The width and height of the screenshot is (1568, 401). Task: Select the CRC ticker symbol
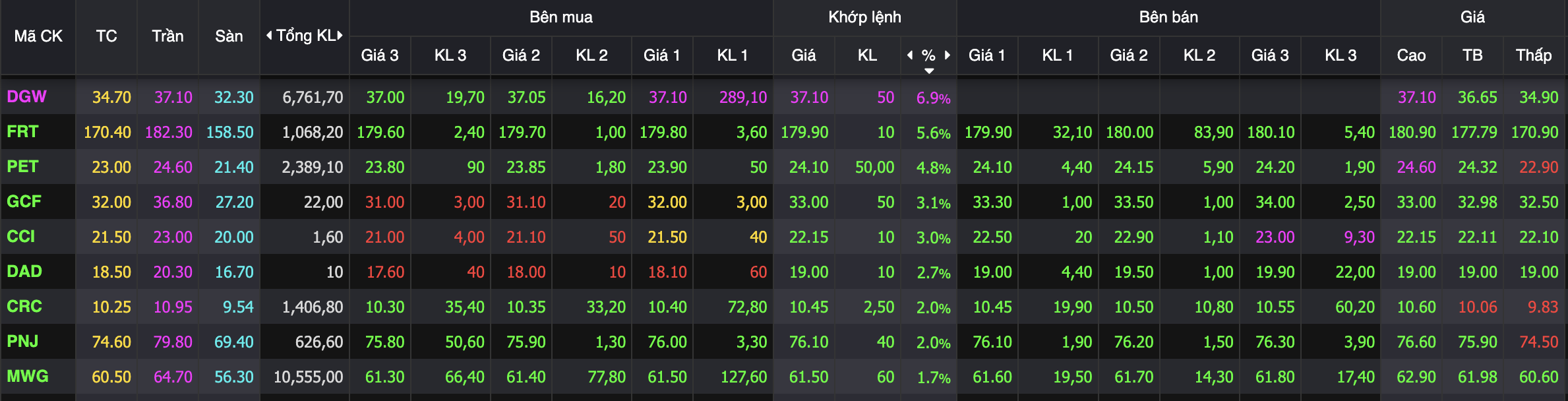coord(24,307)
